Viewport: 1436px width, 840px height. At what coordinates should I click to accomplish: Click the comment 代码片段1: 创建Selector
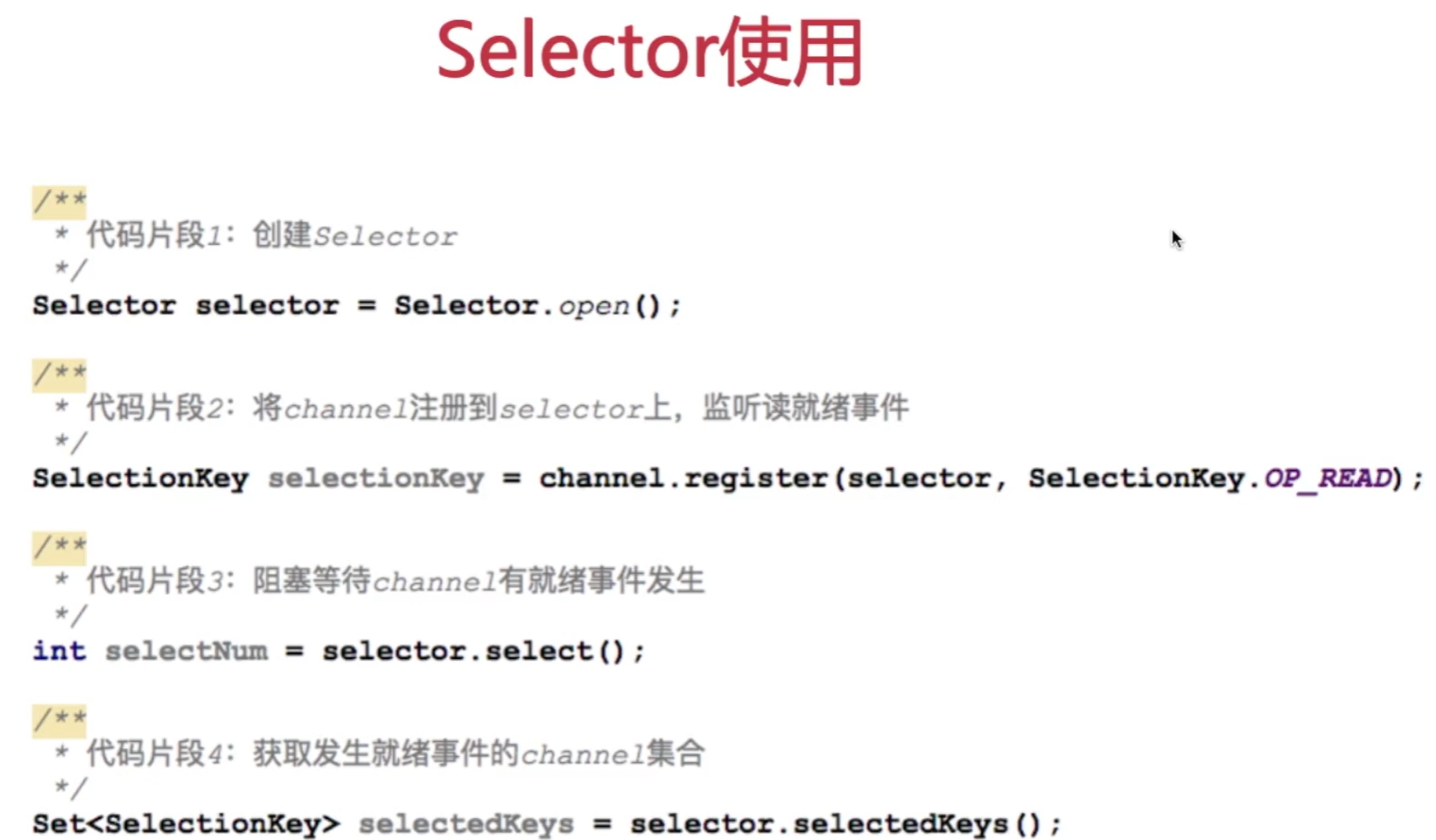pyautogui.click(x=271, y=236)
